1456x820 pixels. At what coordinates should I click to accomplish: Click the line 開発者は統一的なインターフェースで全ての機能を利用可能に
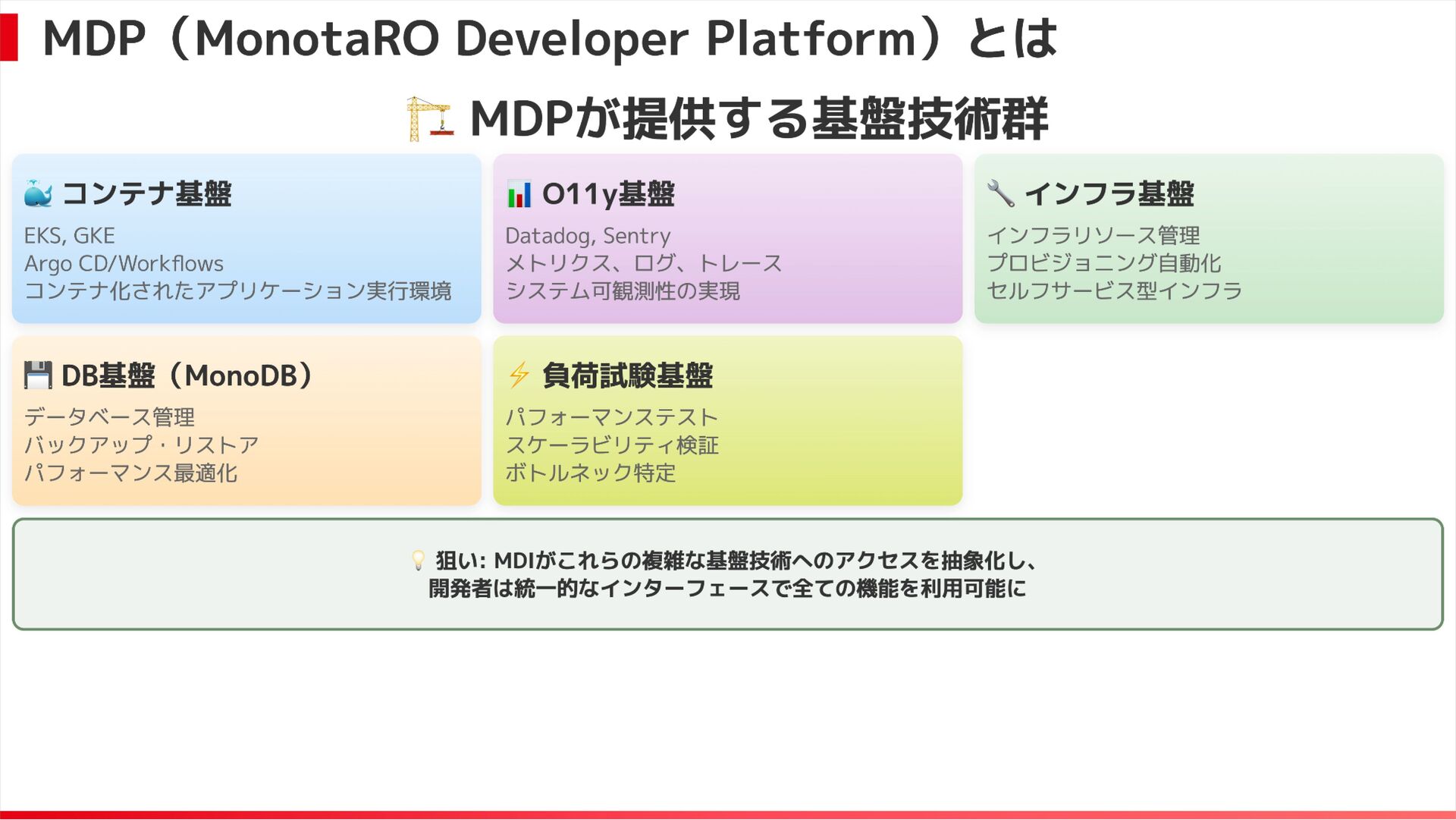click(727, 589)
